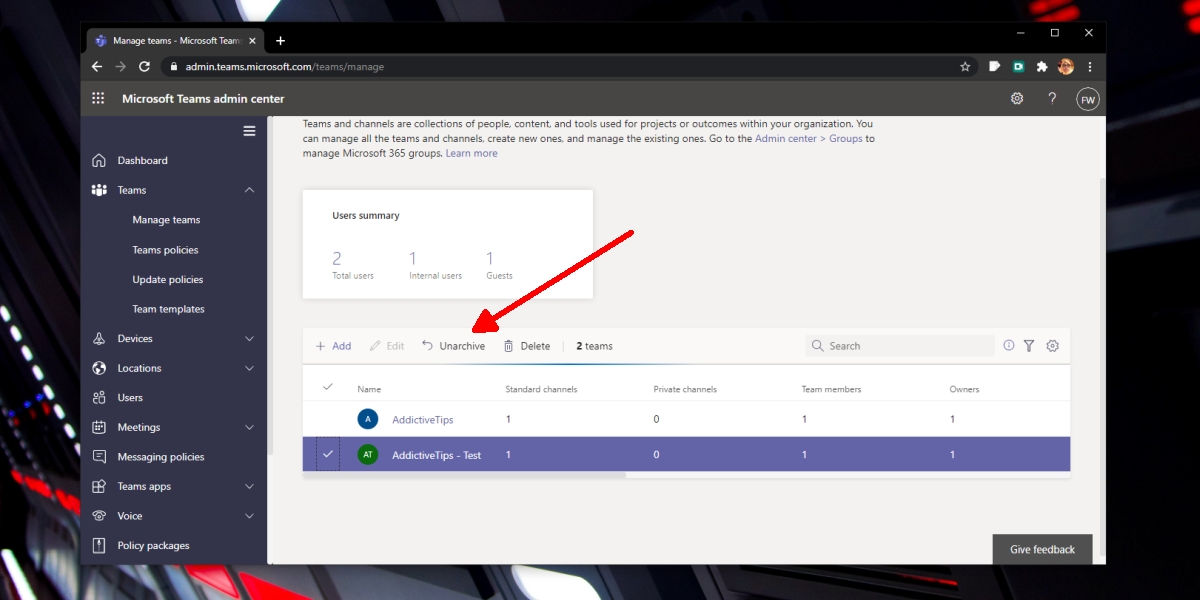Open the AddictiveTips team link
This screenshot has height=600, width=1200.
[423, 420]
